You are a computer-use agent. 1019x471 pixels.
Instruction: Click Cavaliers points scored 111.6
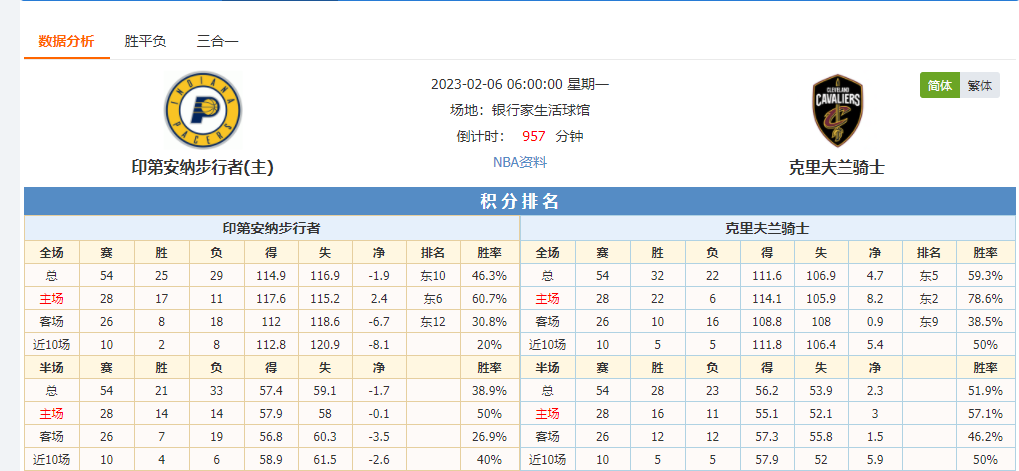[x=767, y=275]
